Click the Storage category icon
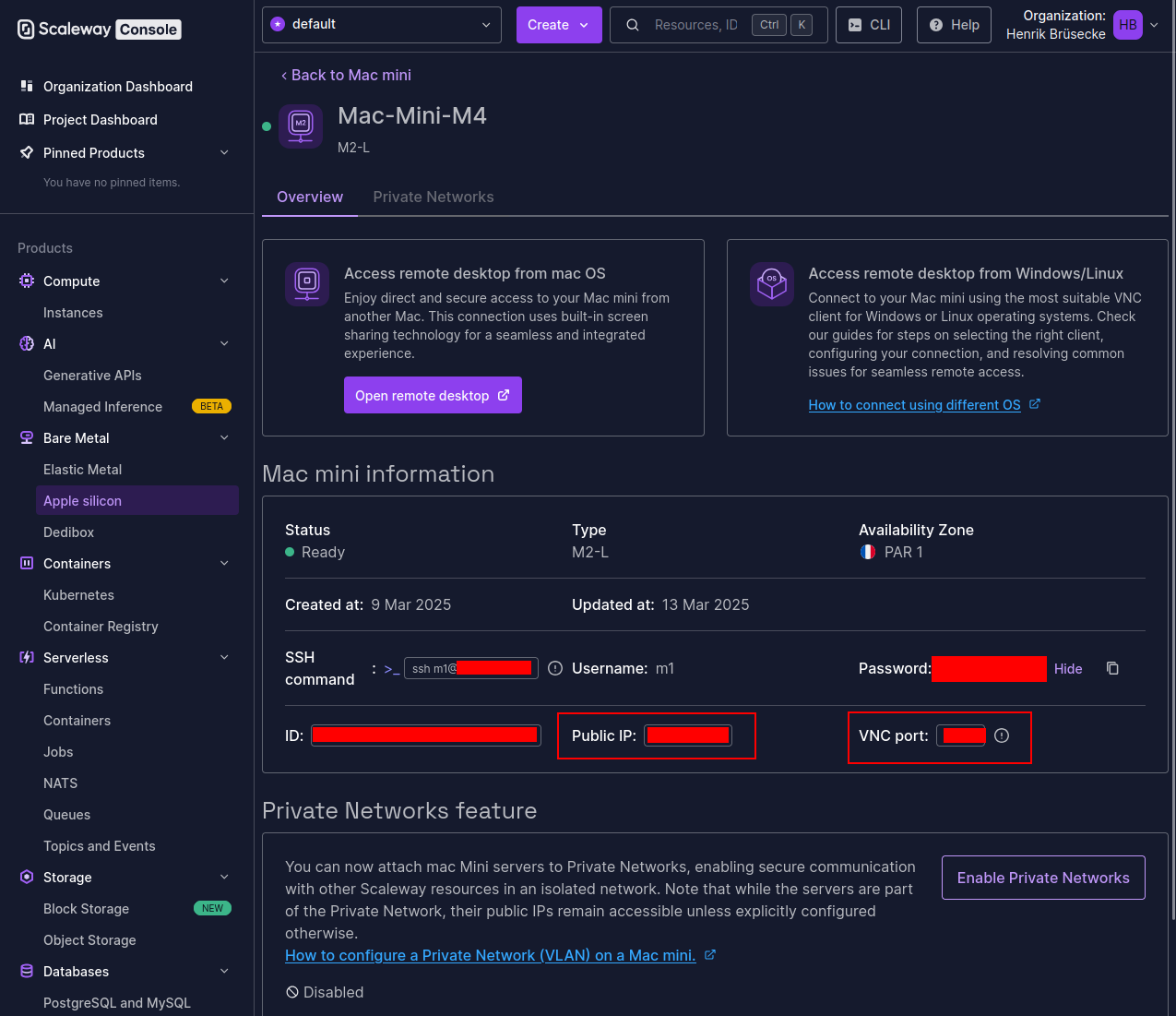 pyautogui.click(x=27, y=878)
